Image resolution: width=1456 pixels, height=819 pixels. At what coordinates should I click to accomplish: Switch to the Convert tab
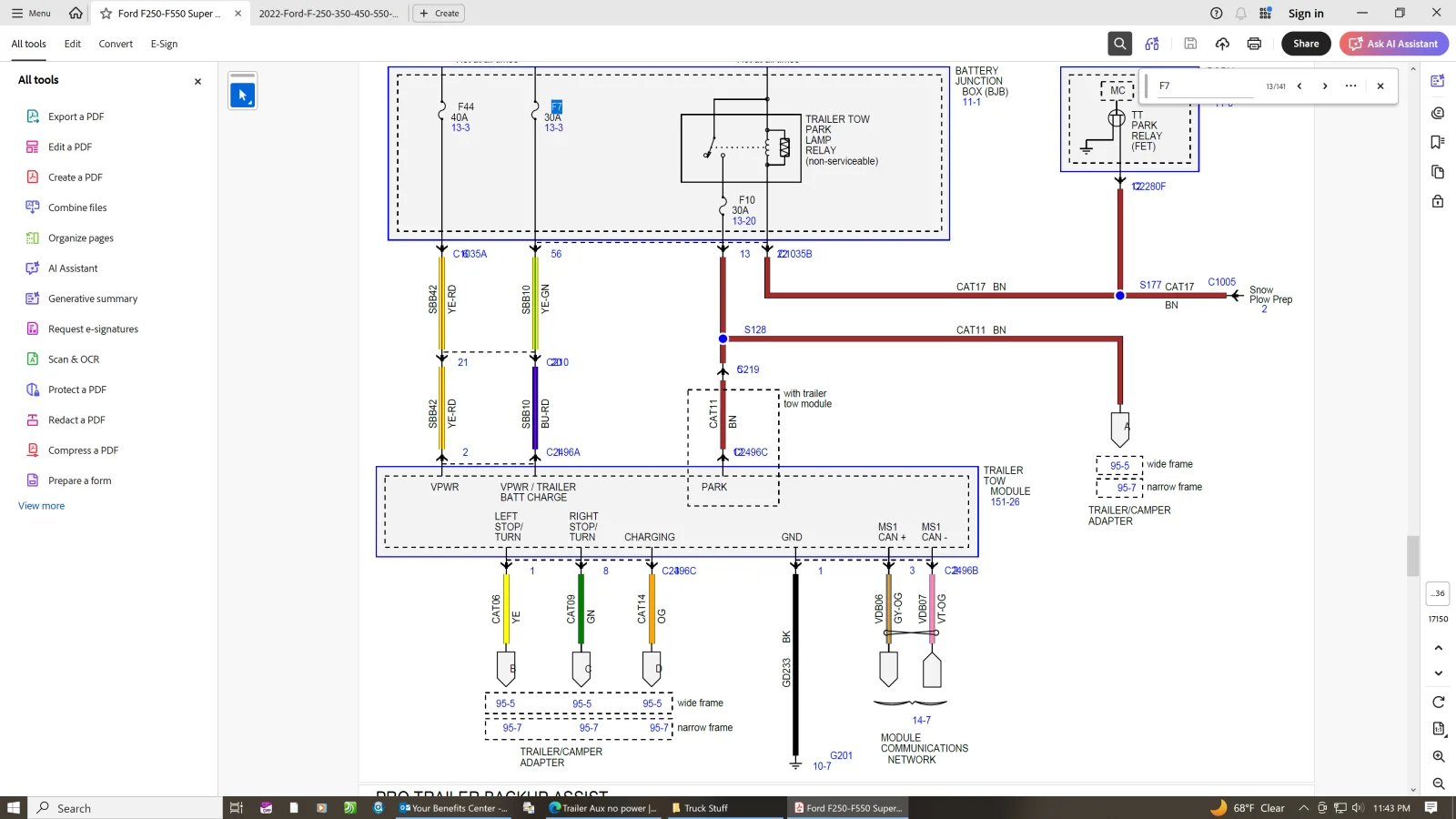[116, 44]
